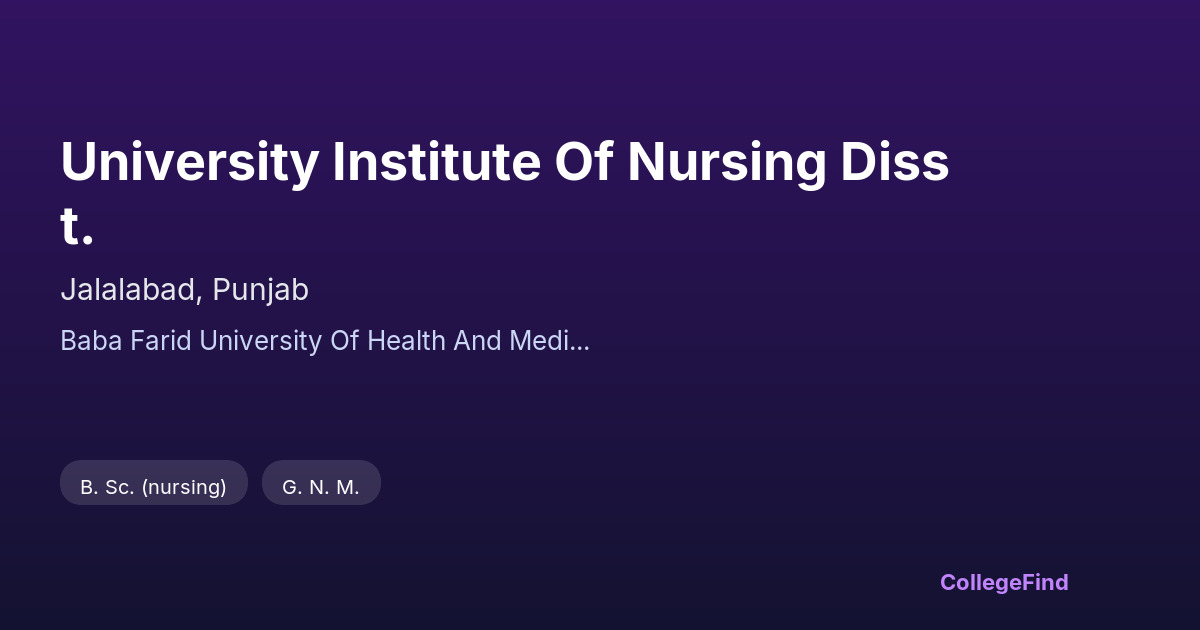Click "Baba Farid" in the affiliation text
Image resolution: width=1200 pixels, height=630 pixels.
coord(126,341)
